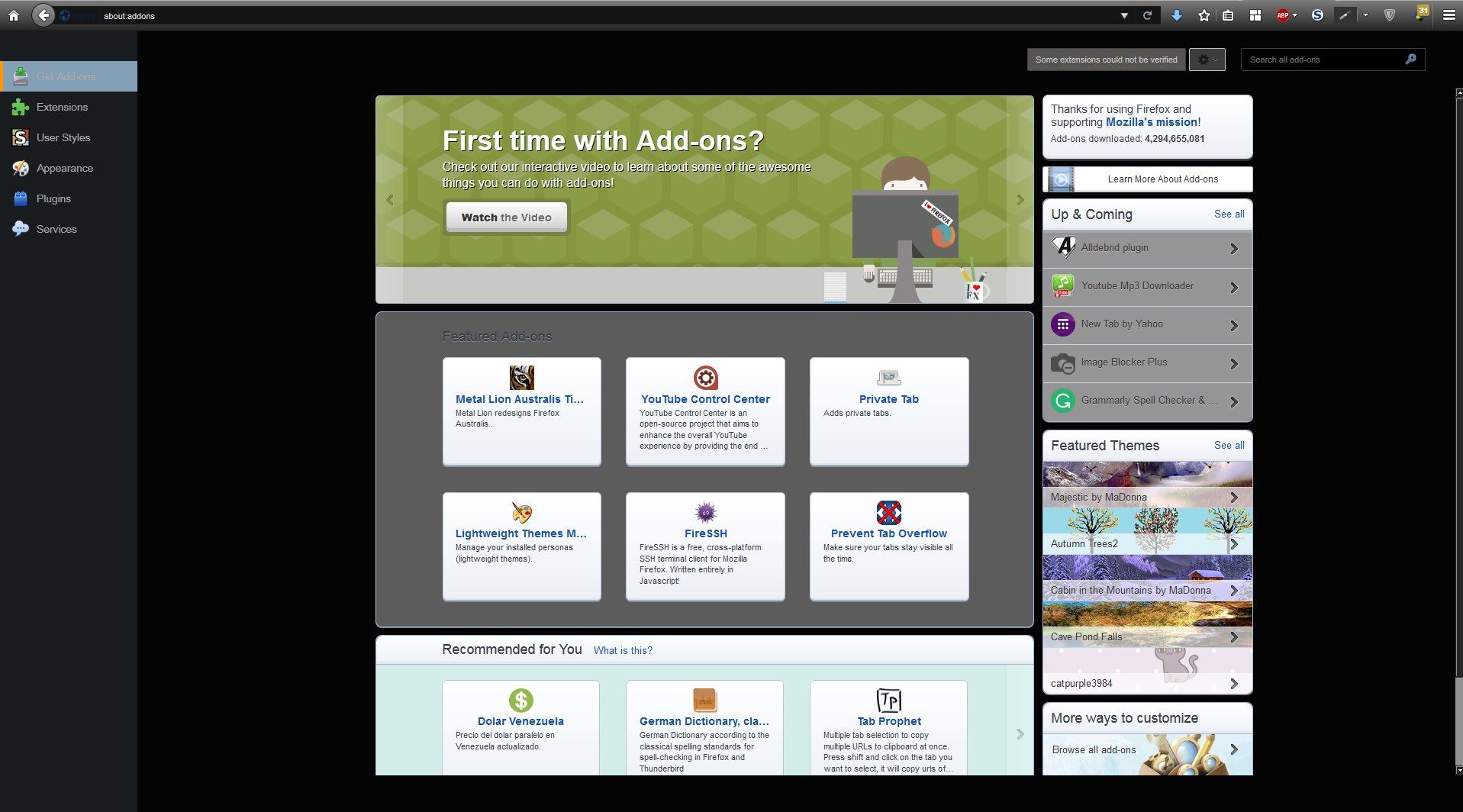Click the YouTube Control Center gear icon
This screenshot has width=1463, height=812.
pos(705,378)
